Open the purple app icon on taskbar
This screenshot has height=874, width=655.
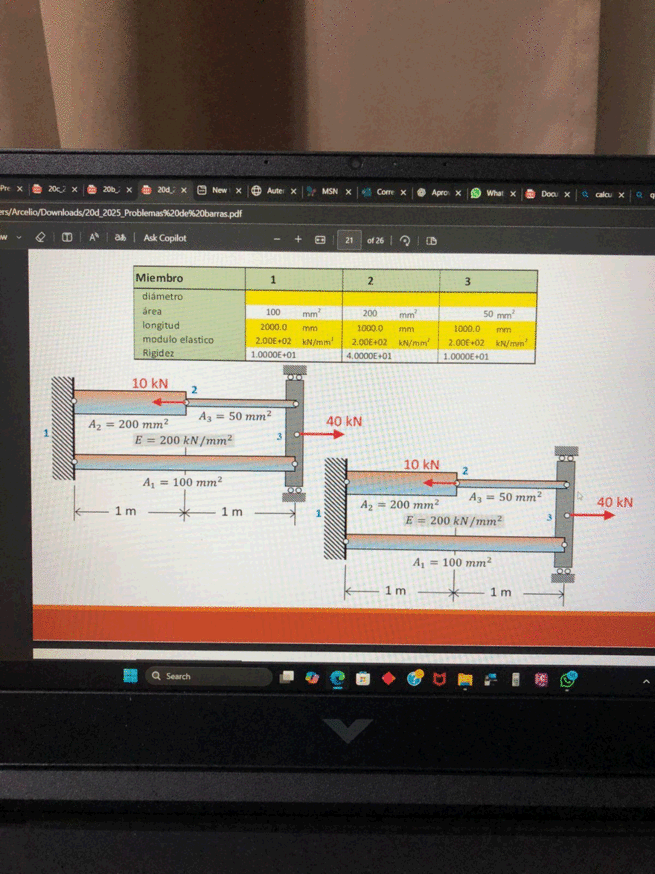(x=541, y=679)
